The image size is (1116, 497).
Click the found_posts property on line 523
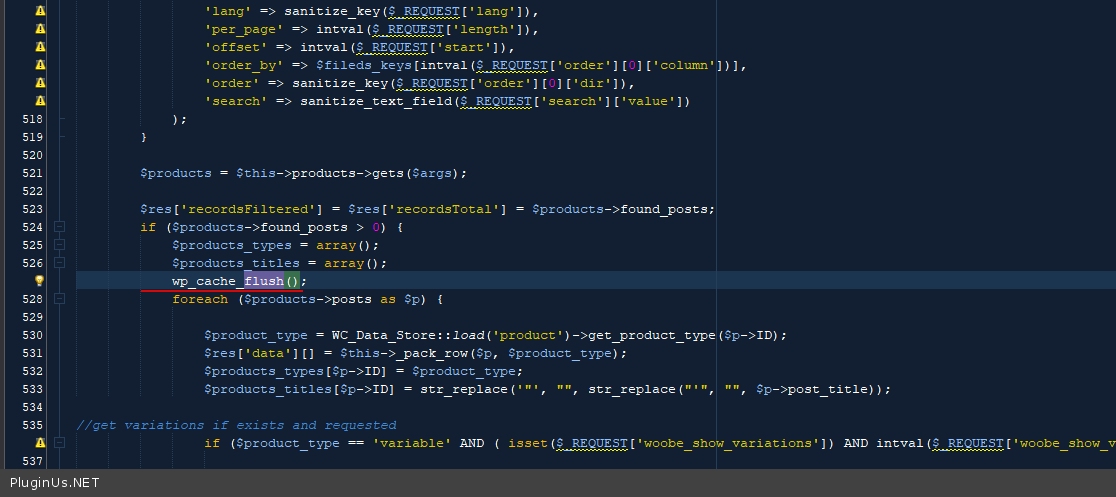(666, 209)
